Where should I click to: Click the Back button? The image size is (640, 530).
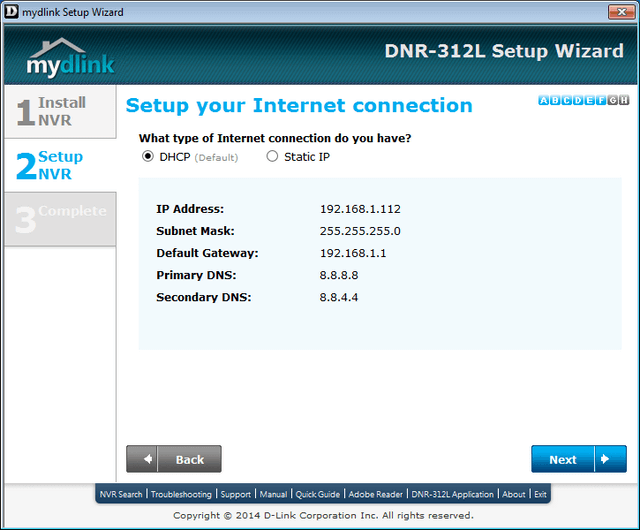click(174, 459)
